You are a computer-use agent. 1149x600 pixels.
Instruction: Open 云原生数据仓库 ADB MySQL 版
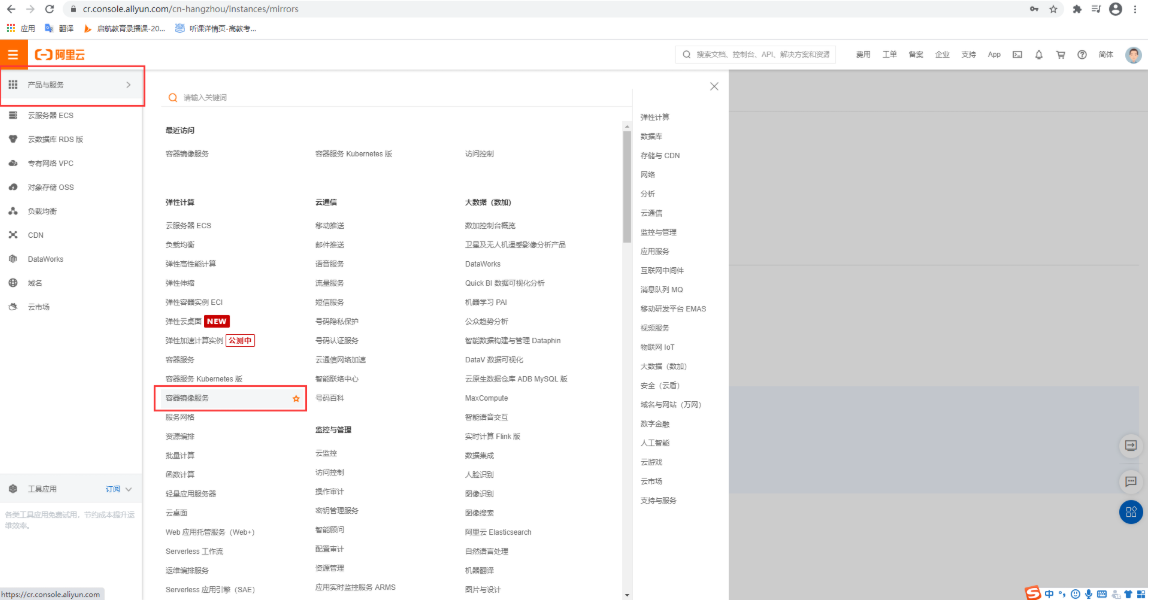[x=516, y=379]
